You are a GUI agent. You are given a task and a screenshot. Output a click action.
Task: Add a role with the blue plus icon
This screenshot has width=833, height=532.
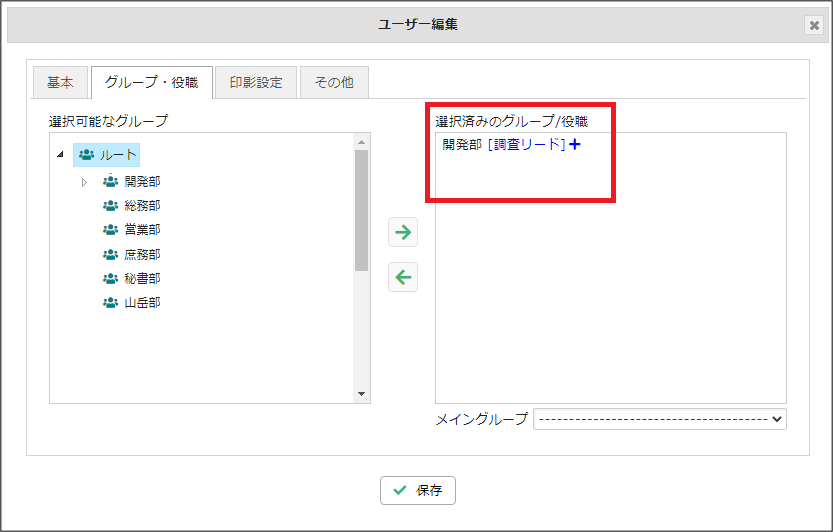[x=575, y=145]
